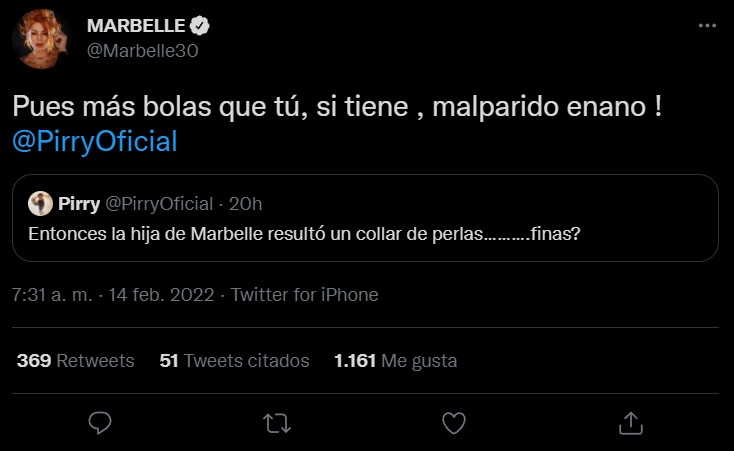Screen dimensions: 734x451
Task: Click the Pirry name in quoted tweet
Action: (x=79, y=204)
